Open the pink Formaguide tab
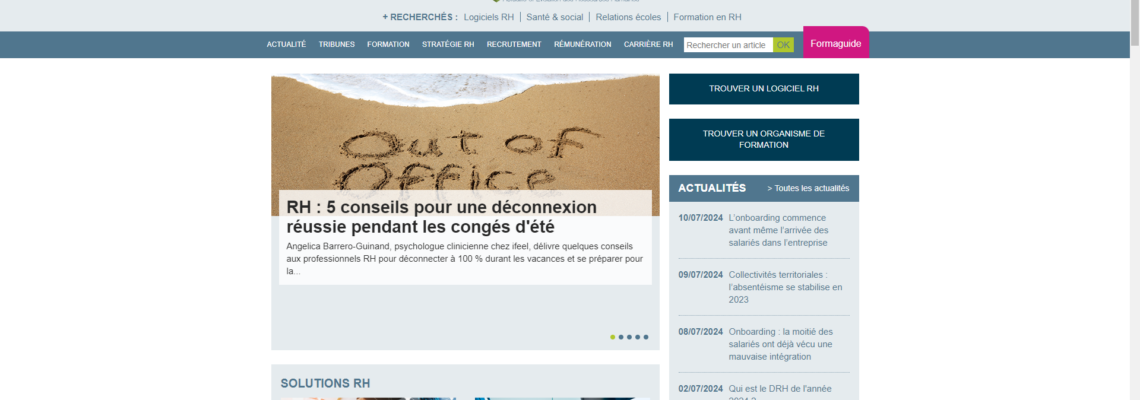This screenshot has width=1140, height=400. click(835, 44)
